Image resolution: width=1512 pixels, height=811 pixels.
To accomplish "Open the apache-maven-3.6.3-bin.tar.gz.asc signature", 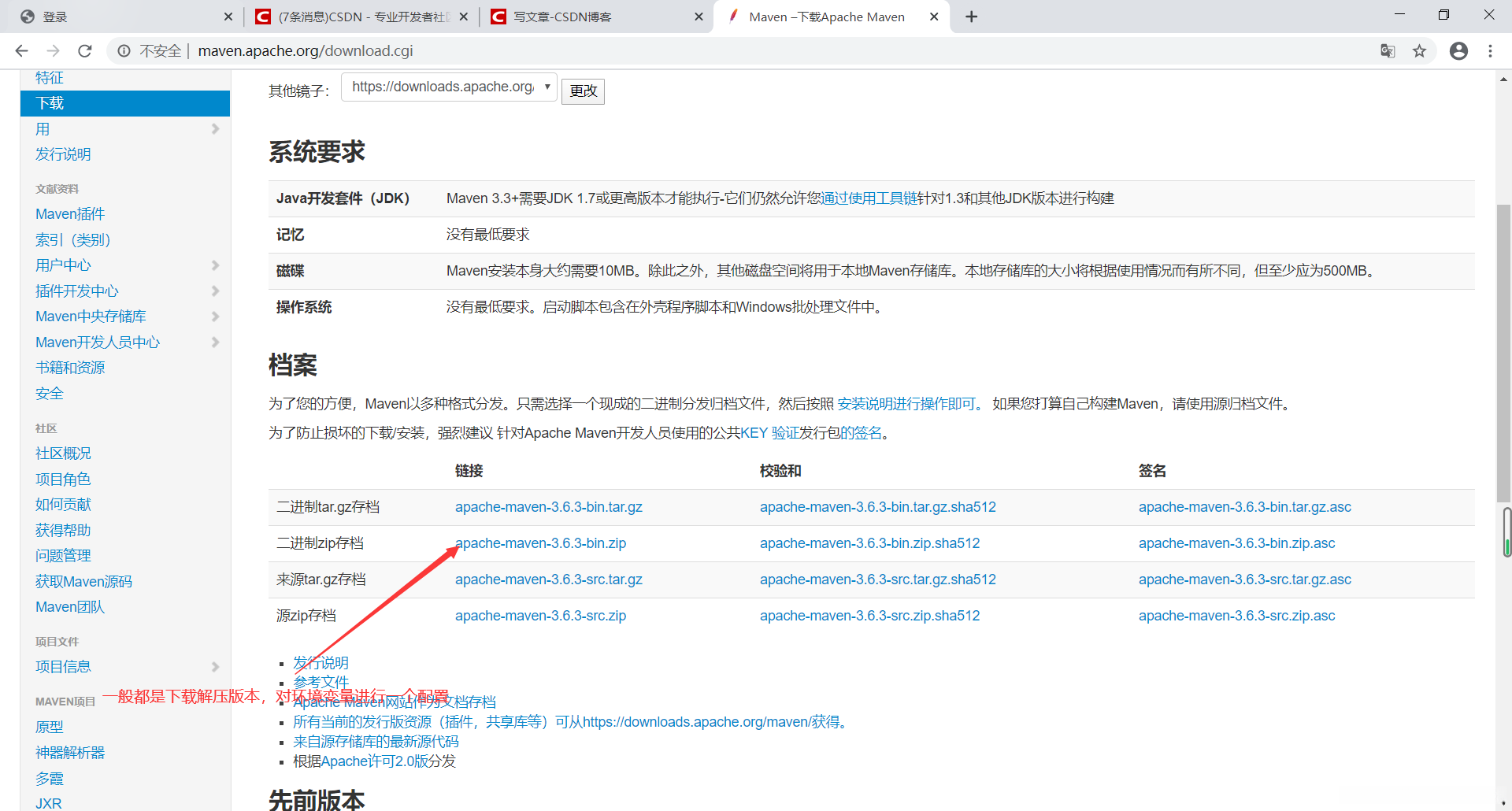I will (x=1245, y=507).
